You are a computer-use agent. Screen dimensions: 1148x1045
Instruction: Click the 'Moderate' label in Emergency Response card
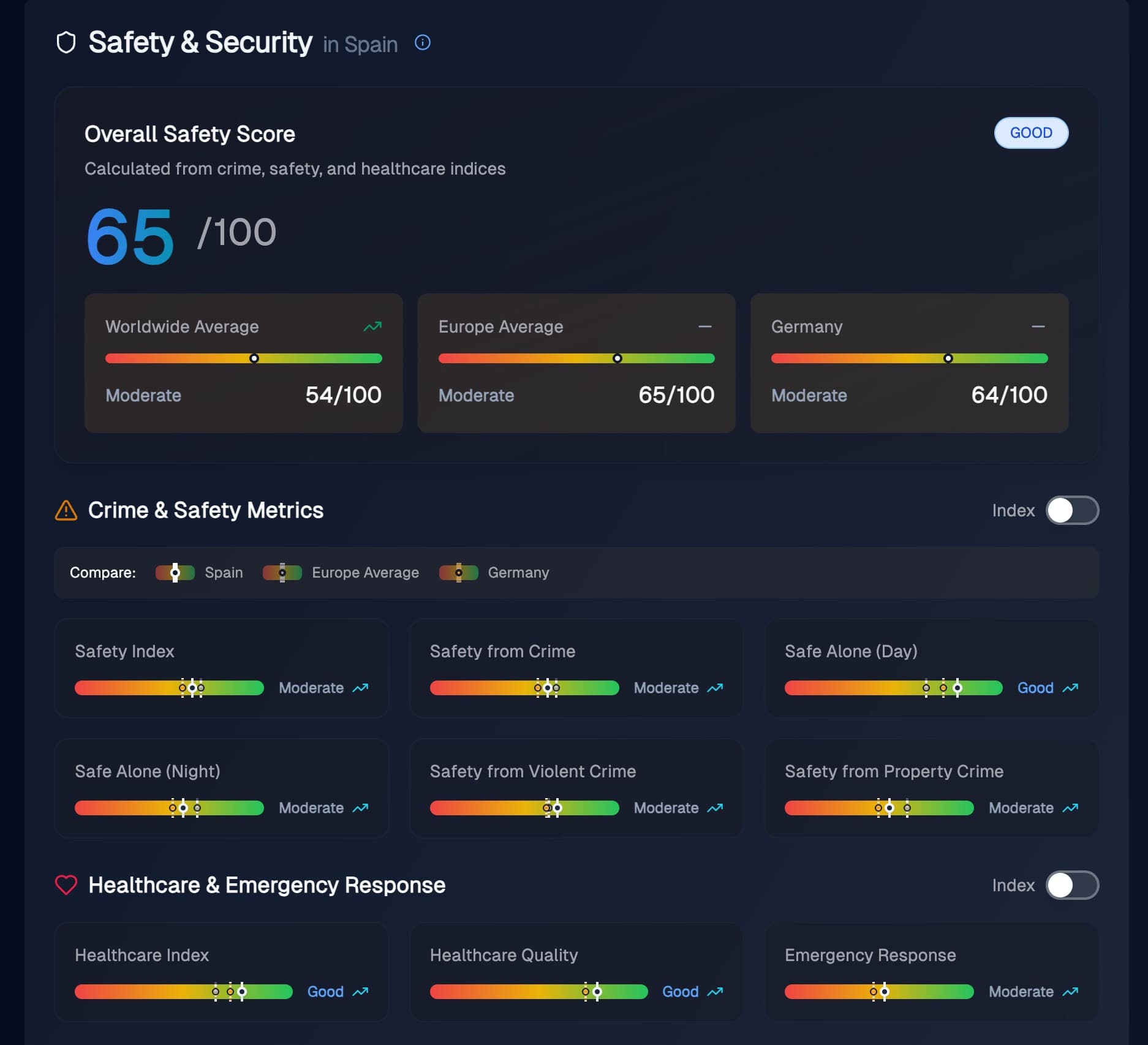click(1021, 992)
